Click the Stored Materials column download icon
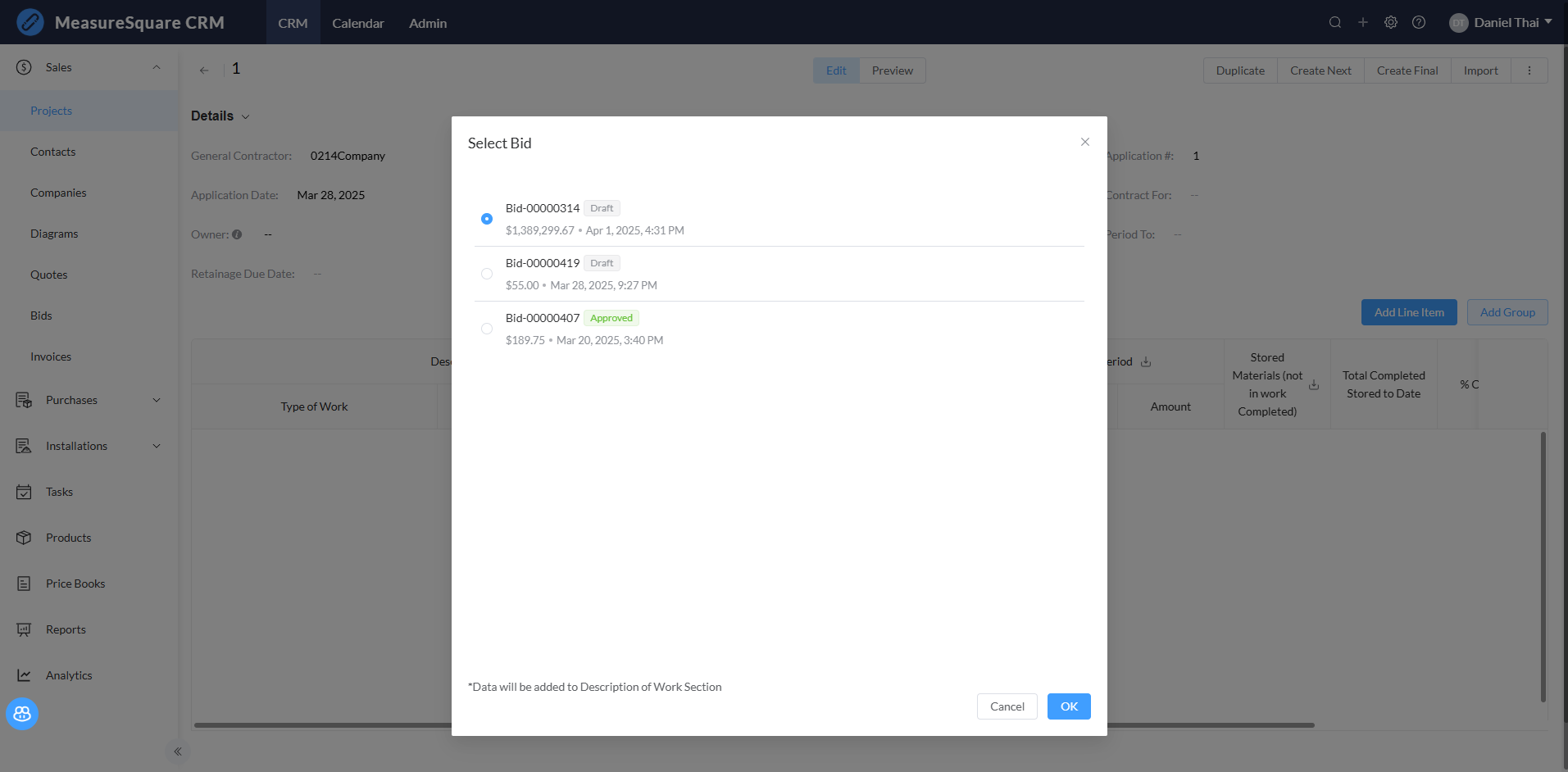Image resolution: width=1568 pixels, height=772 pixels. coord(1314,384)
